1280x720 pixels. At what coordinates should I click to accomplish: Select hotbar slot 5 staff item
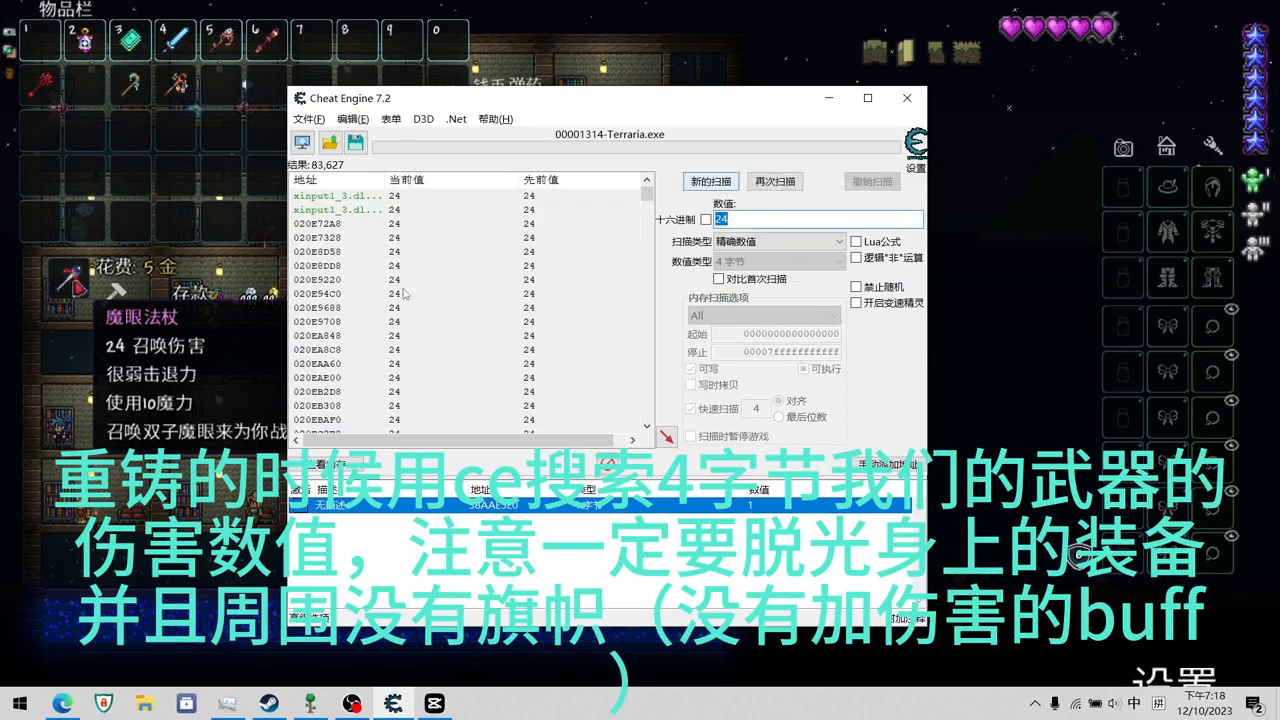(220, 42)
